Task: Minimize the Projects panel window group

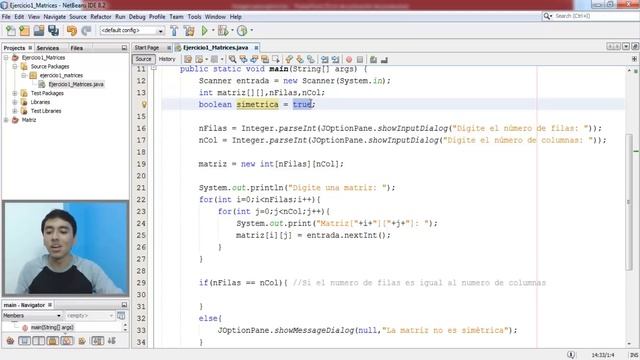Action: coord(124,48)
